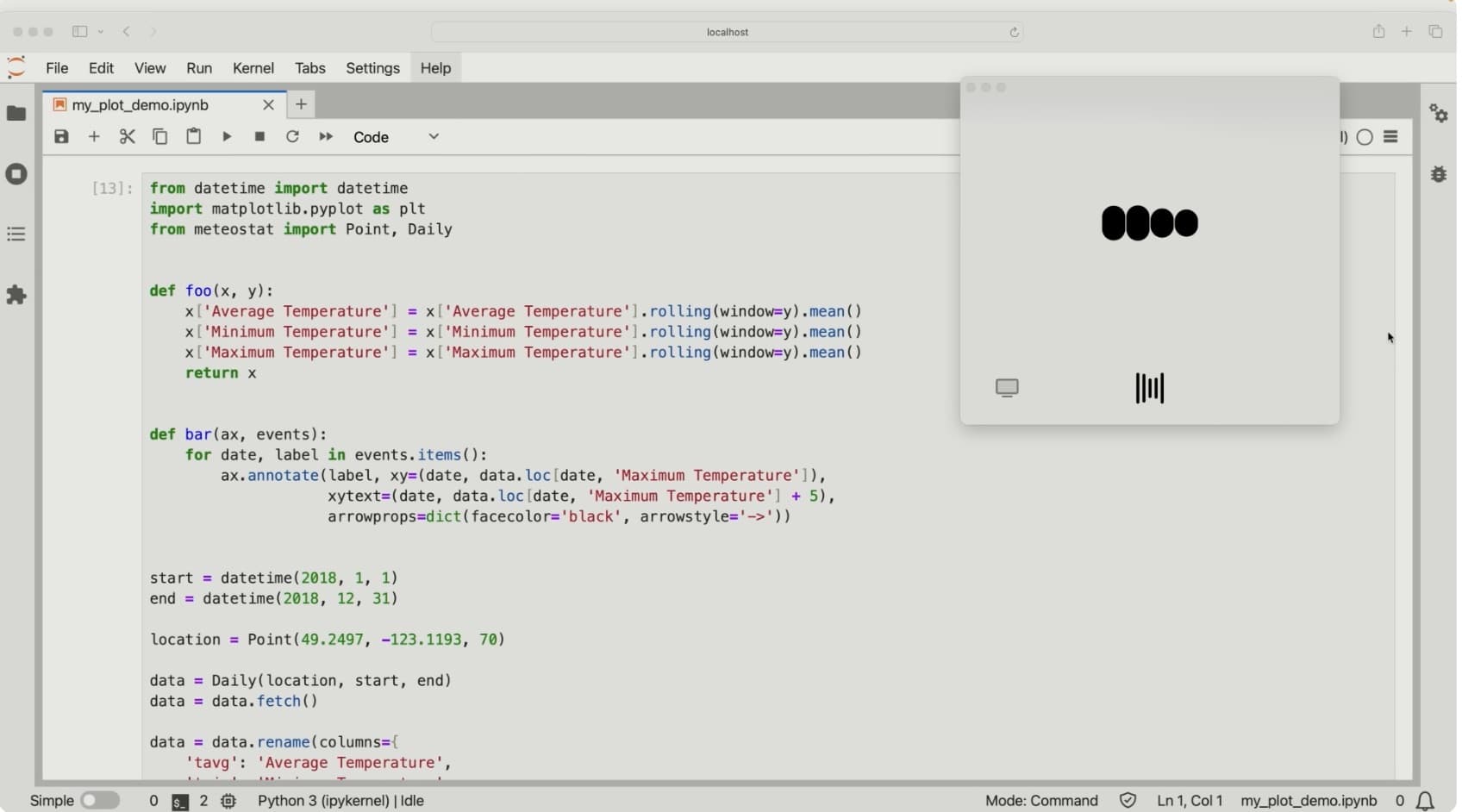This screenshot has height=812, width=1462.
Task: Toggle Simple interface mode switch
Action: (x=100, y=801)
